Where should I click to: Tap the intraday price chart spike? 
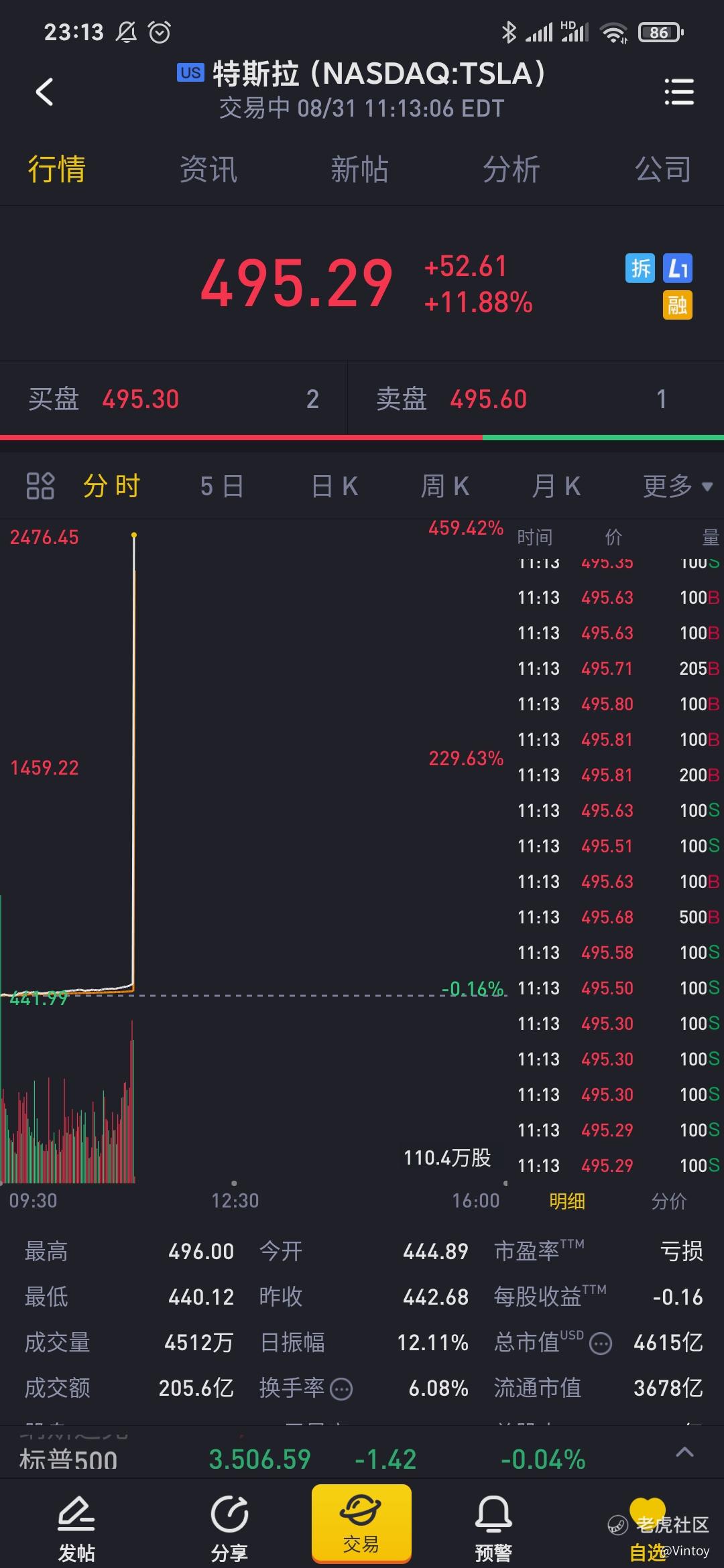pos(134,761)
